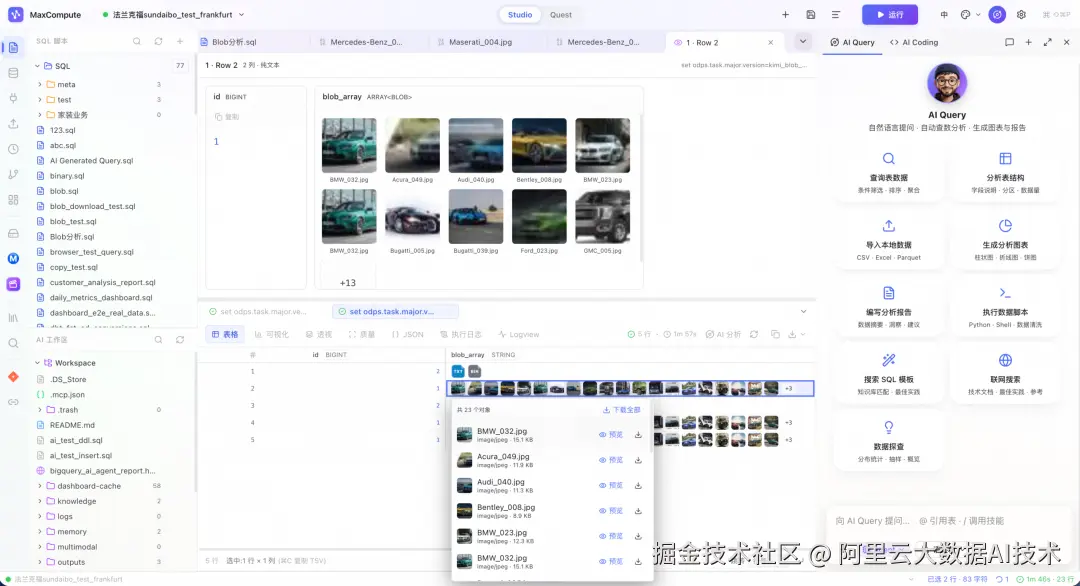The image size is (1080, 586).
Task: Open the 查询表数据 card
Action: [x=889, y=174]
